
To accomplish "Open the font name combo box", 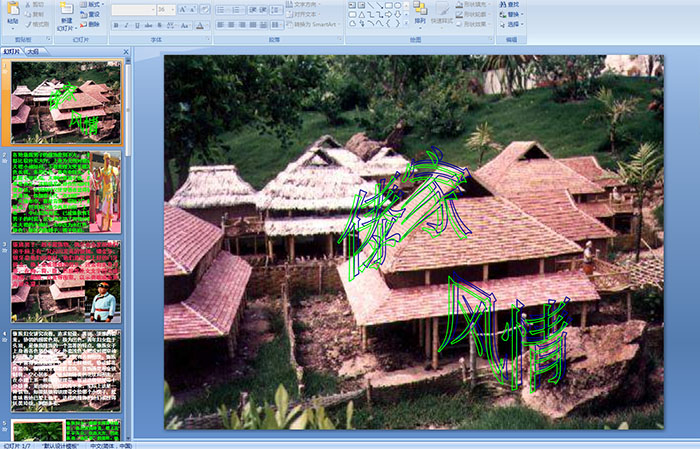I will click(133, 9).
